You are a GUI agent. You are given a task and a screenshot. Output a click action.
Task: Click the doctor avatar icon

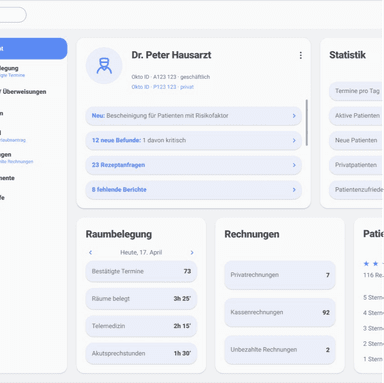click(104, 65)
